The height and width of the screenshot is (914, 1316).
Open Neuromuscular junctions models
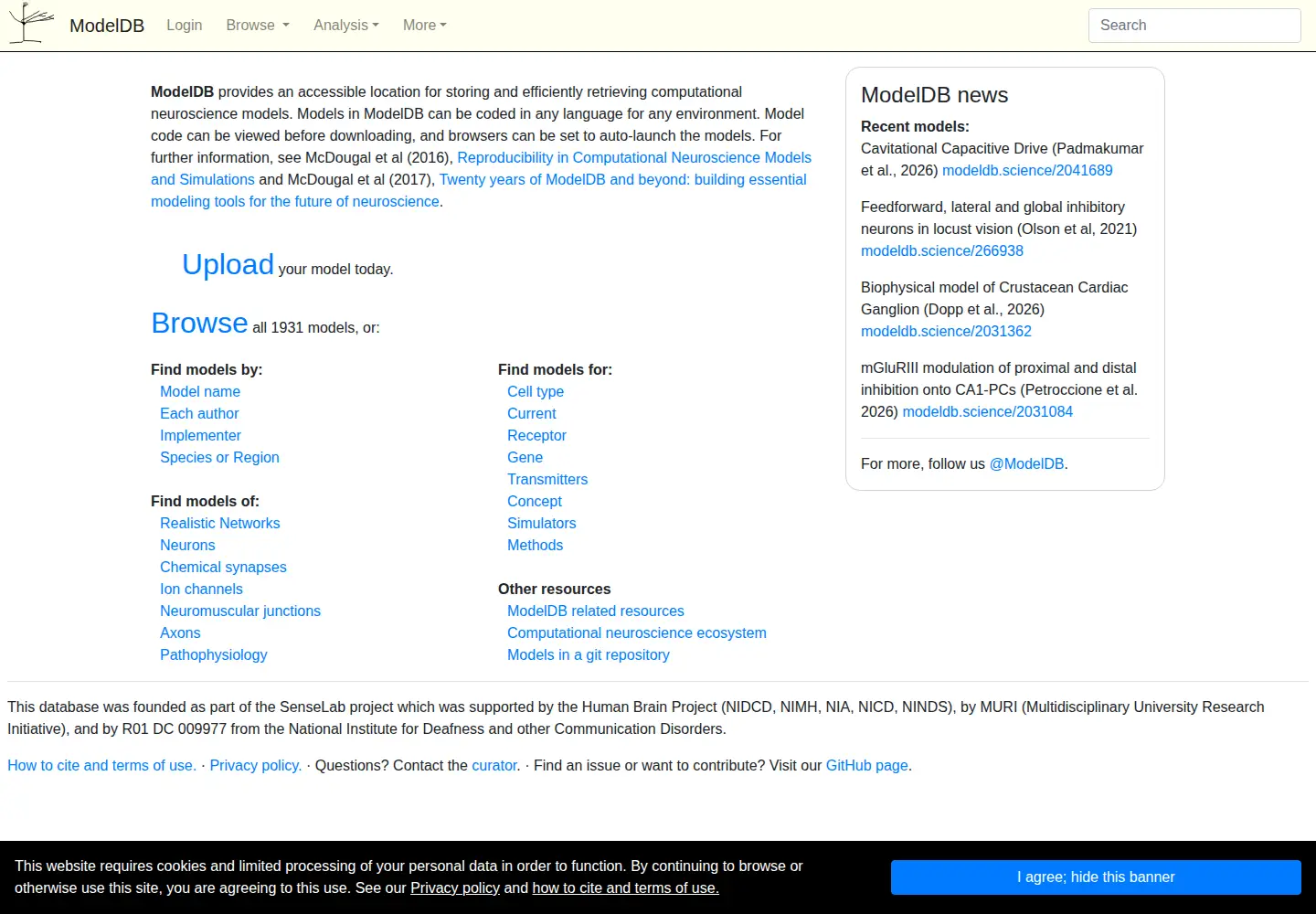coord(240,611)
